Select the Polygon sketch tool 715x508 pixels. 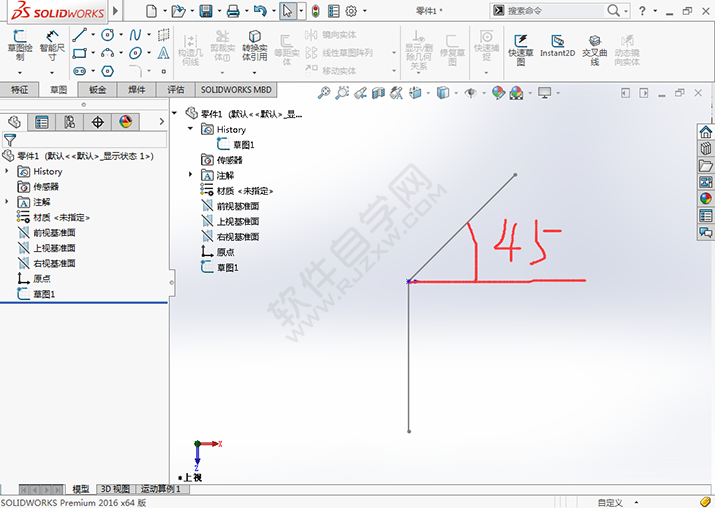108,71
